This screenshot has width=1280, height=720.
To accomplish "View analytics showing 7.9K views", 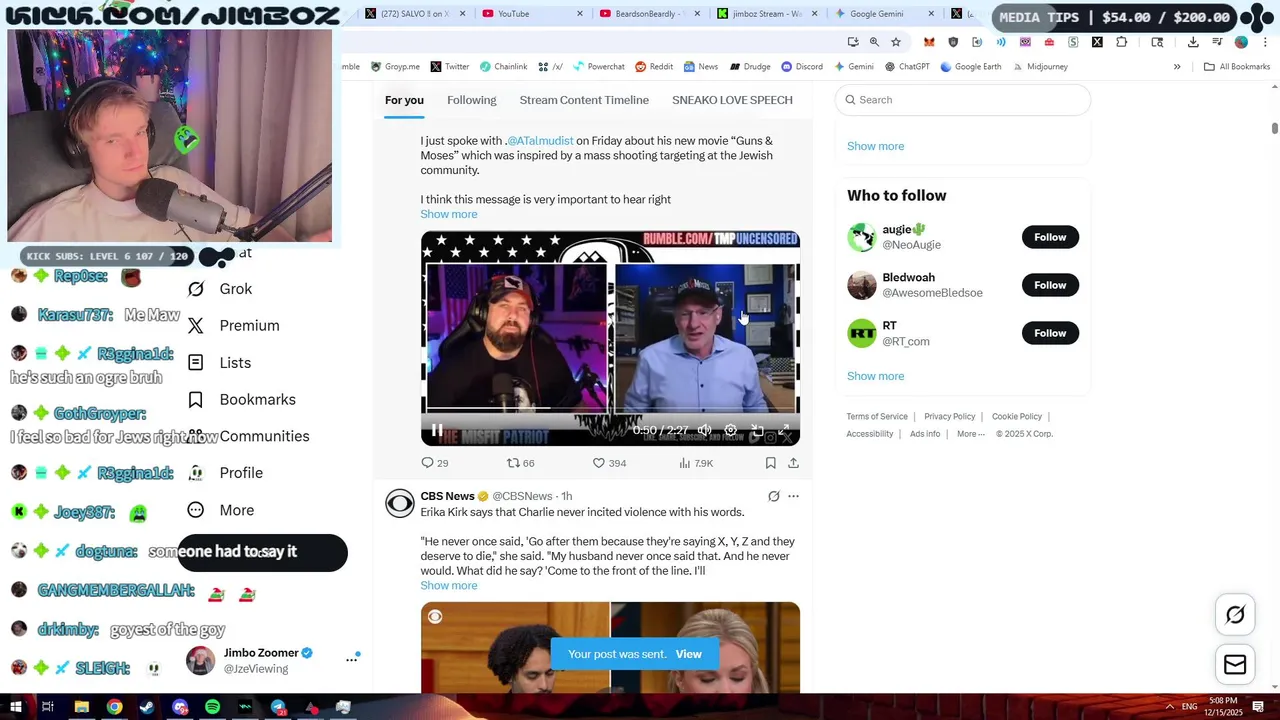I will click(696, 463).
